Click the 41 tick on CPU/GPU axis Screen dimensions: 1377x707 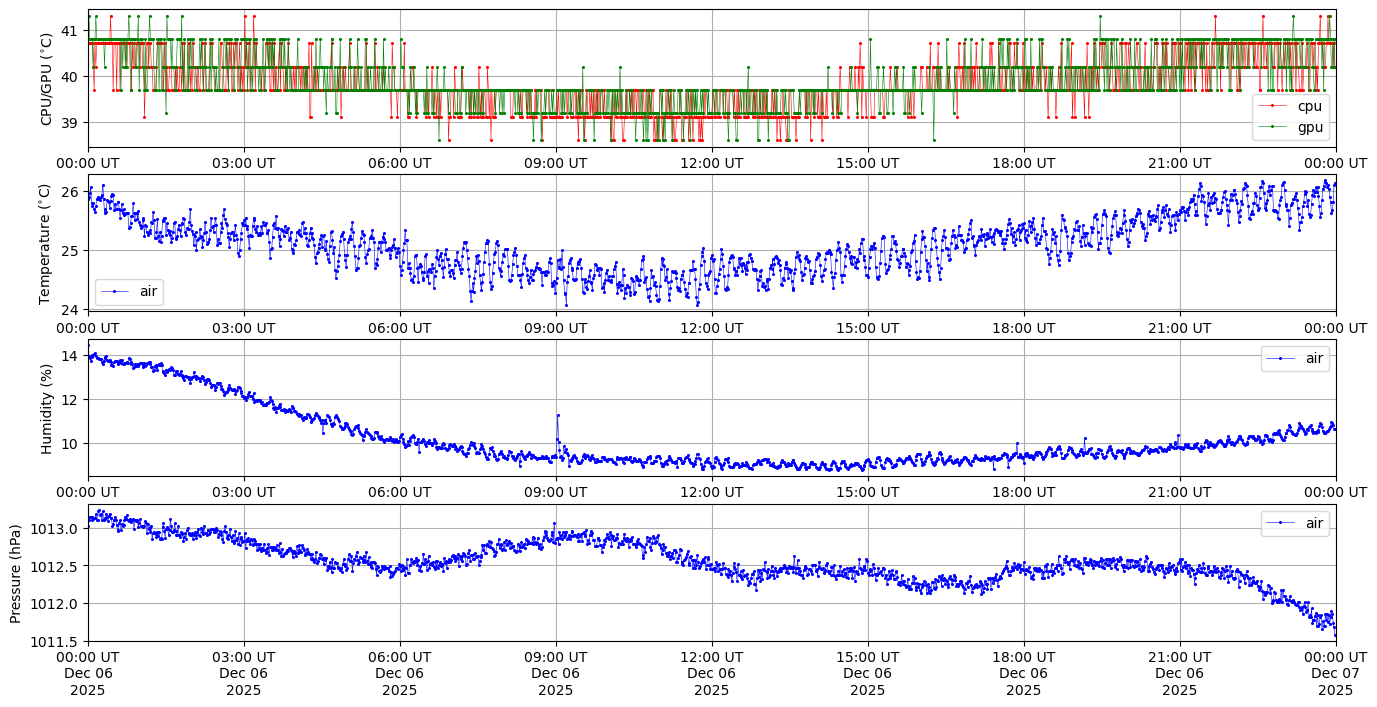click(70, 31)
